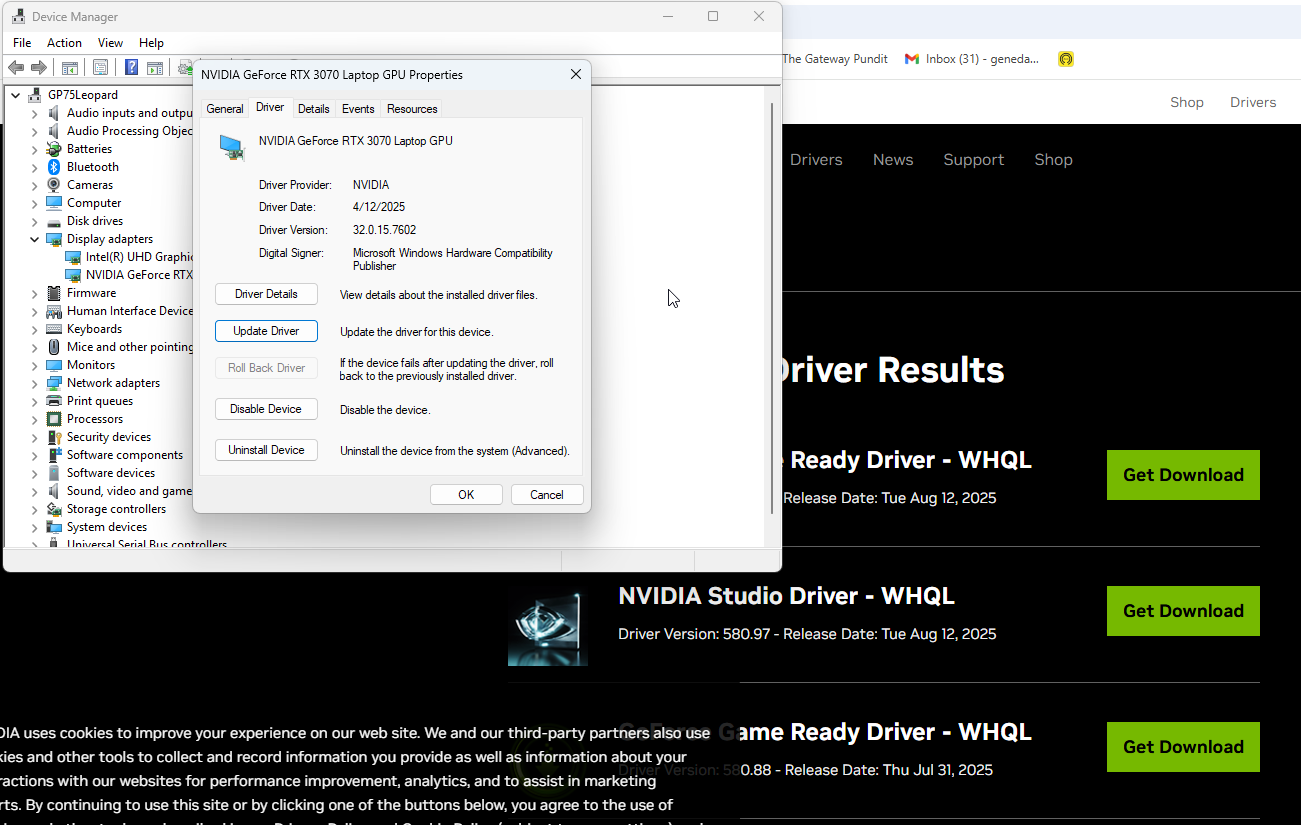Click the Update Driver button
1301x825 pixels.
click(x=266, y=331)
